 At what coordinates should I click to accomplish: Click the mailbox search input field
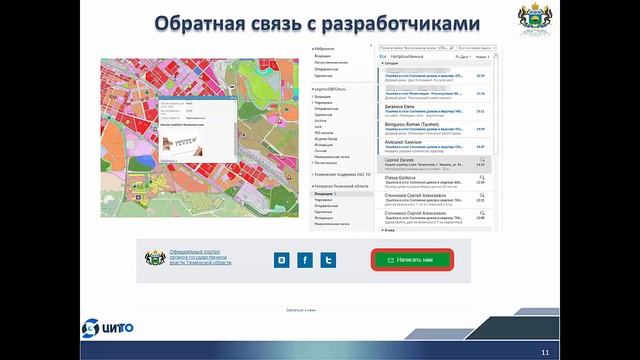[x=416, y=48]
